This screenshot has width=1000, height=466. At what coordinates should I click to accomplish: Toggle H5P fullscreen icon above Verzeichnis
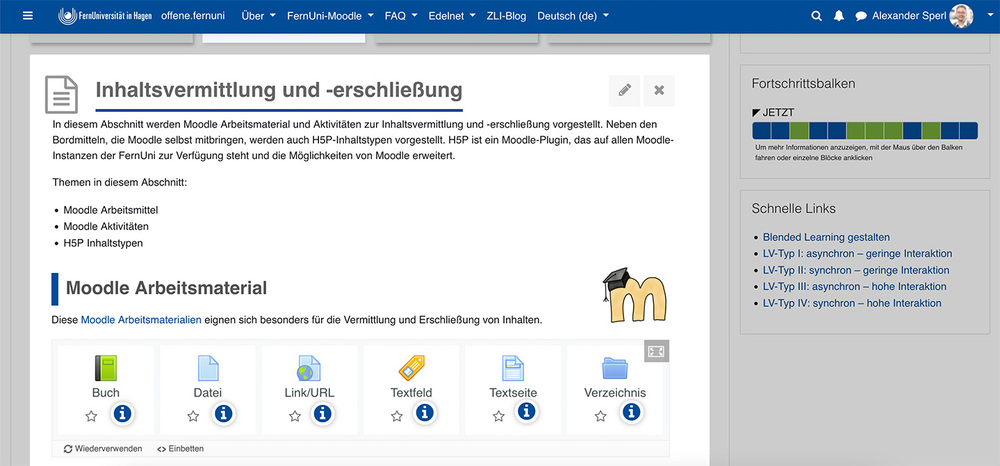656,351
